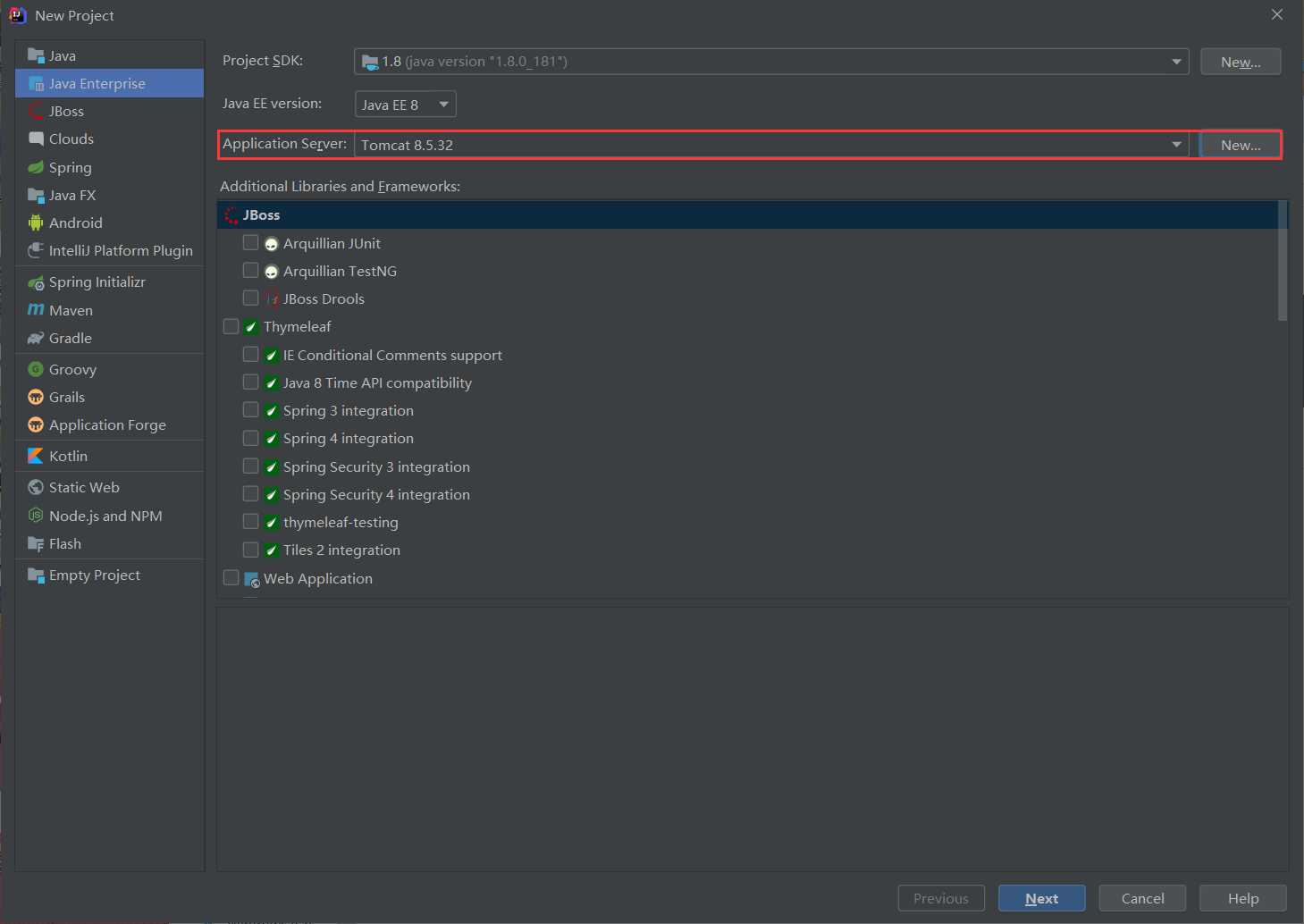Click the Maven m icon
This screenshot has width=1304, height=924.
point(36,310)
